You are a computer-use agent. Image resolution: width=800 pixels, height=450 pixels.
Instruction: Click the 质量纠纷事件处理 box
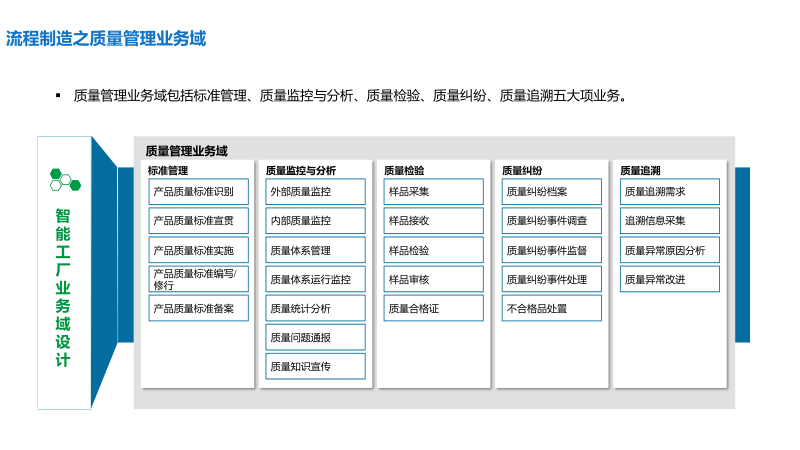[x=552, y=279]
